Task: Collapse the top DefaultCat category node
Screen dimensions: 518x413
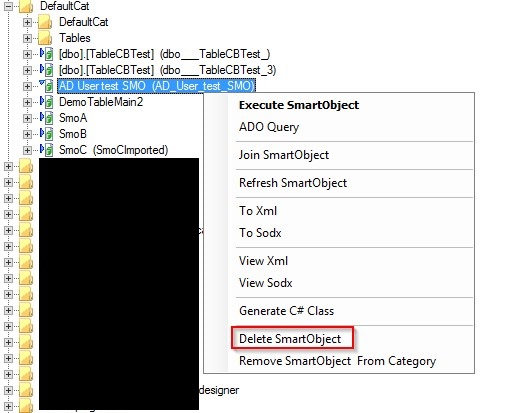Action: point(9,6)
